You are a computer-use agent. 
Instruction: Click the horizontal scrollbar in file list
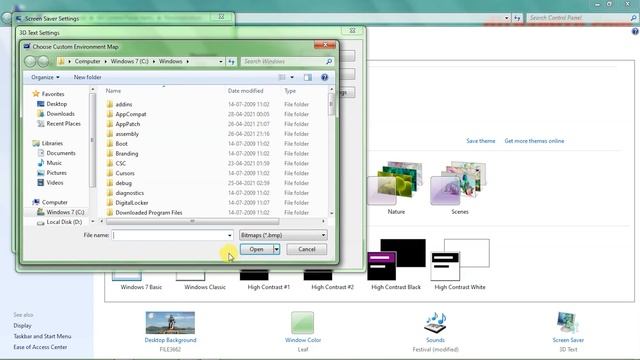click(x=192, y=221)
